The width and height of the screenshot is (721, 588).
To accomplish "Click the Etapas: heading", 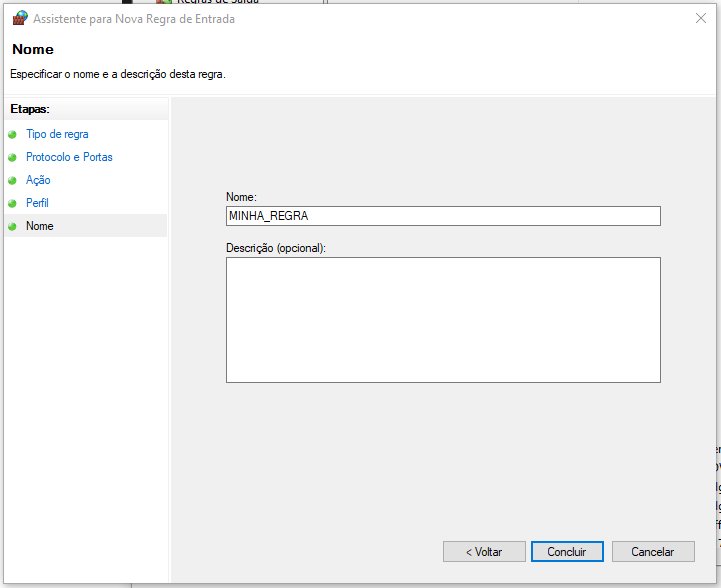I will pyautogui.click(x=30, y=109).
